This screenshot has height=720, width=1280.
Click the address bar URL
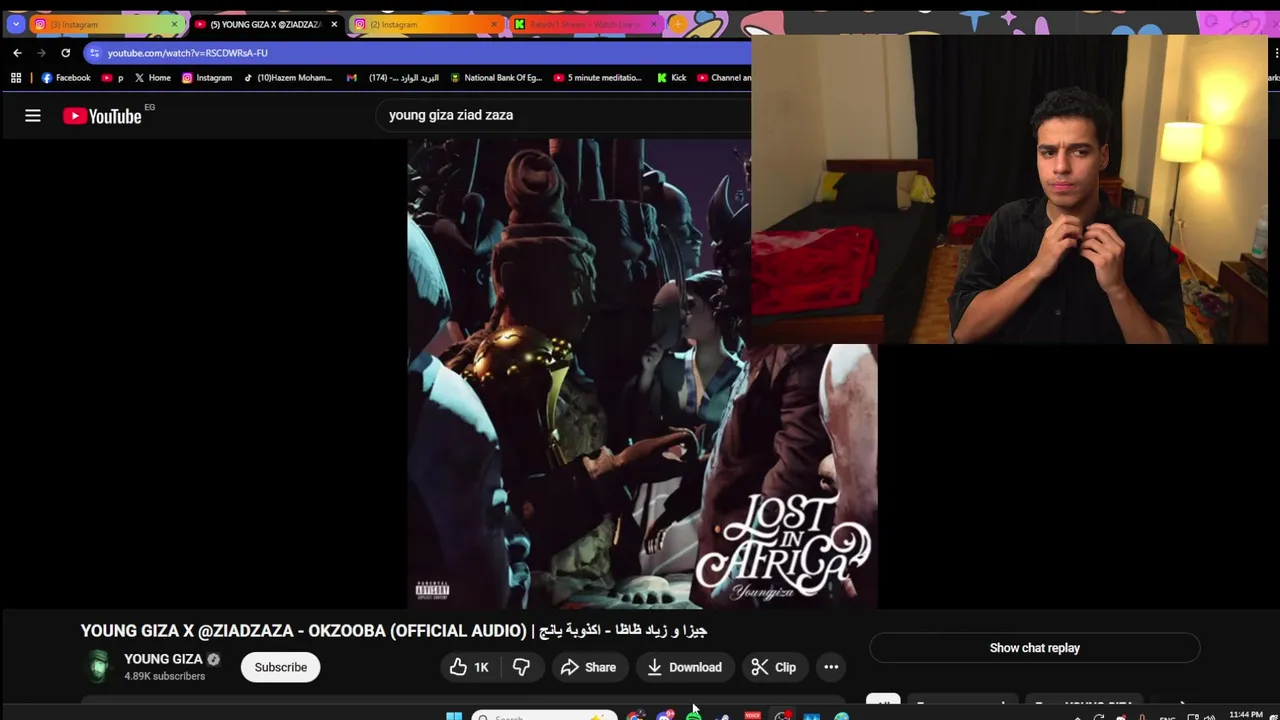coord(187,53)
